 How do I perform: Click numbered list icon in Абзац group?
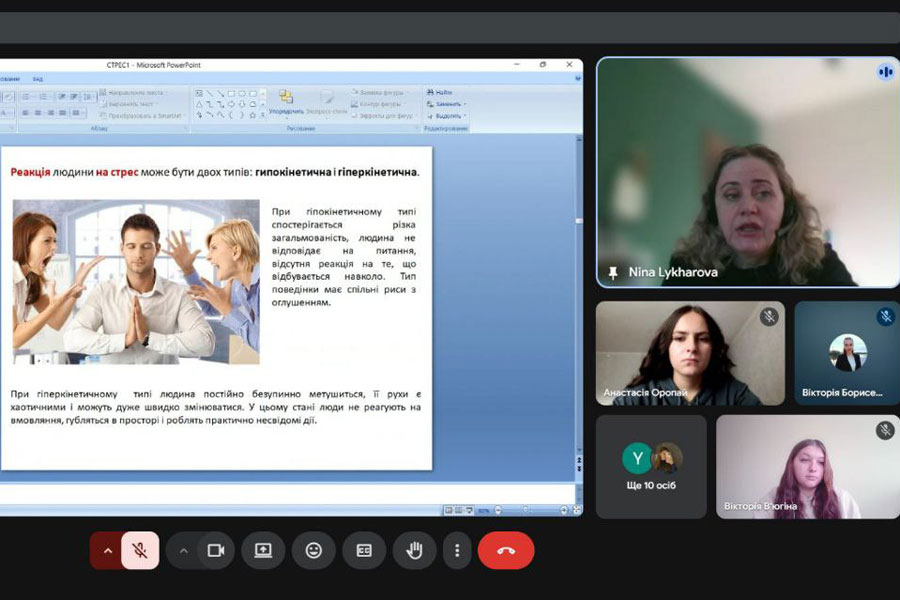coord(44,96)
